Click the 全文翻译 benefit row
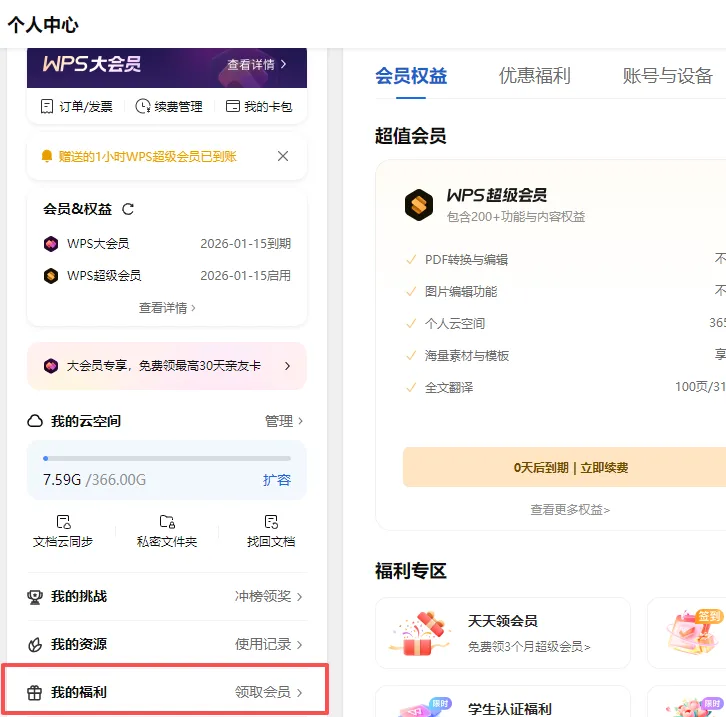This screenshot has height=717, width=726. coord(565,387)
